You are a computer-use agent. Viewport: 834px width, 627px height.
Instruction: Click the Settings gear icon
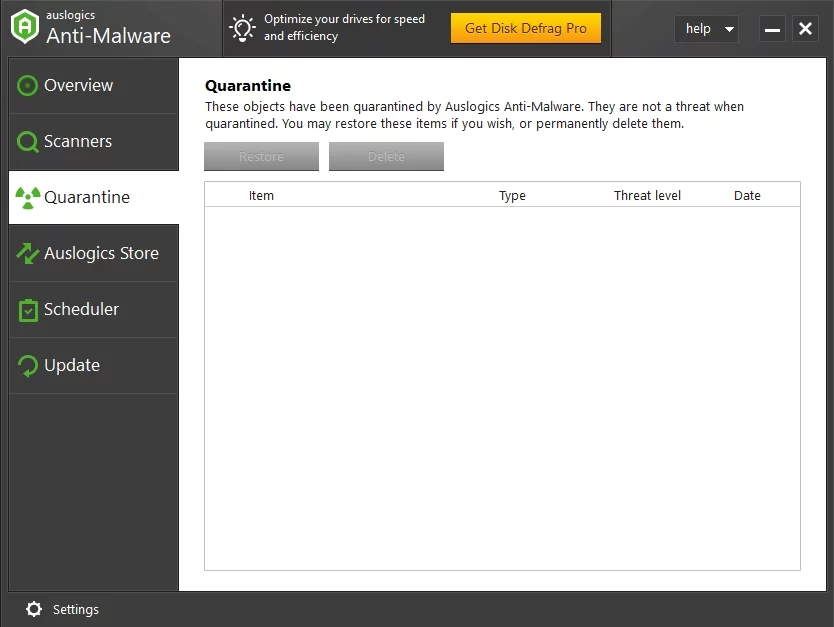click(x=34, y=609)
